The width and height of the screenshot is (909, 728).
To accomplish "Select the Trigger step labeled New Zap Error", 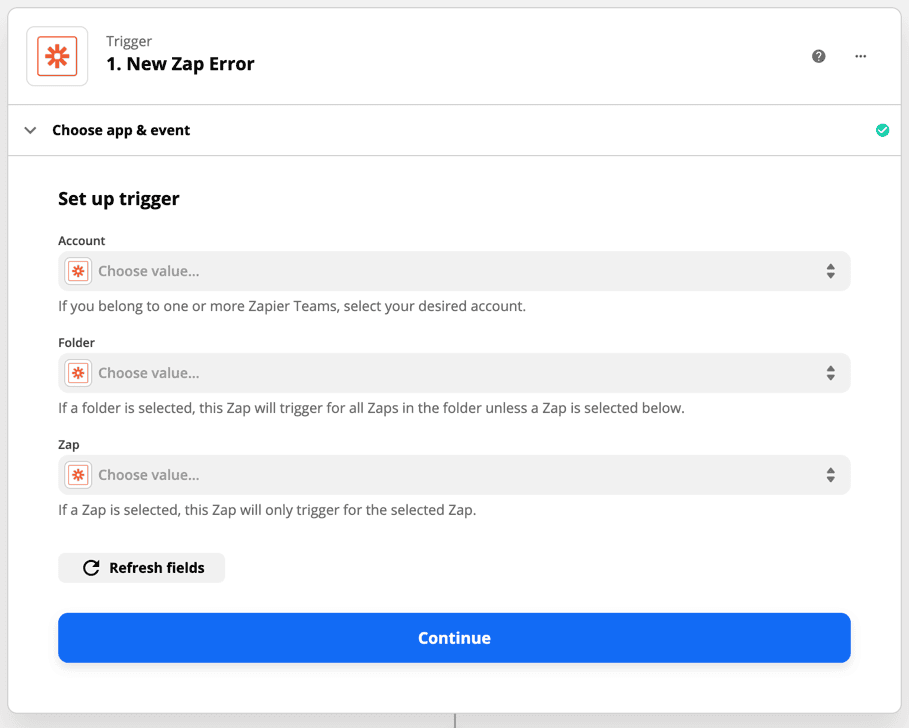I will pyautogui.click(x=180, y=63).
